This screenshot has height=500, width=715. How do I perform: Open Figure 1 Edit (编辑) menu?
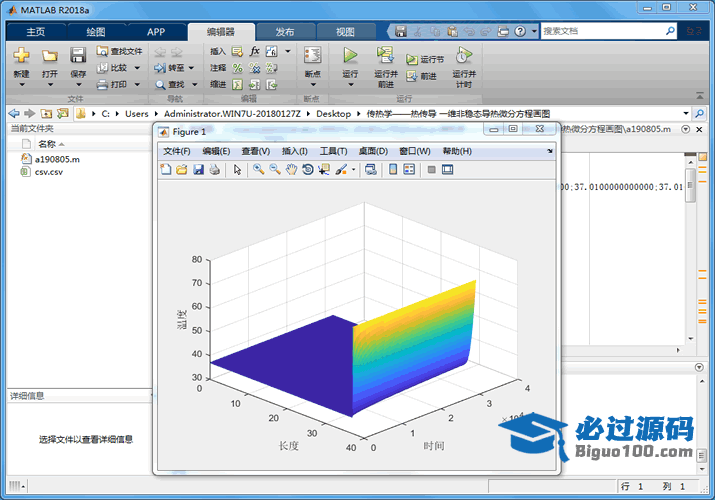(216, 151)
